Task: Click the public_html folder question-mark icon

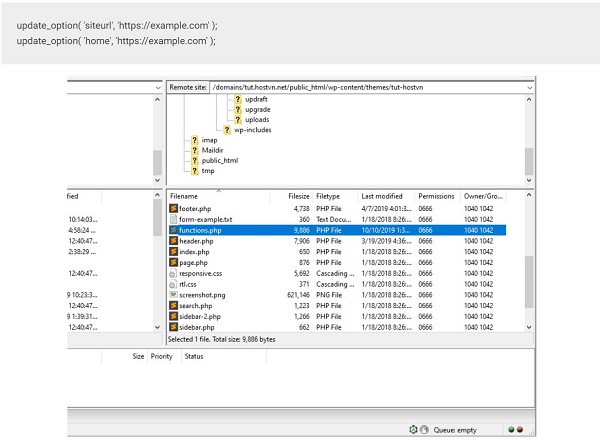Action: pyautogui.click(x=195, y=160)
